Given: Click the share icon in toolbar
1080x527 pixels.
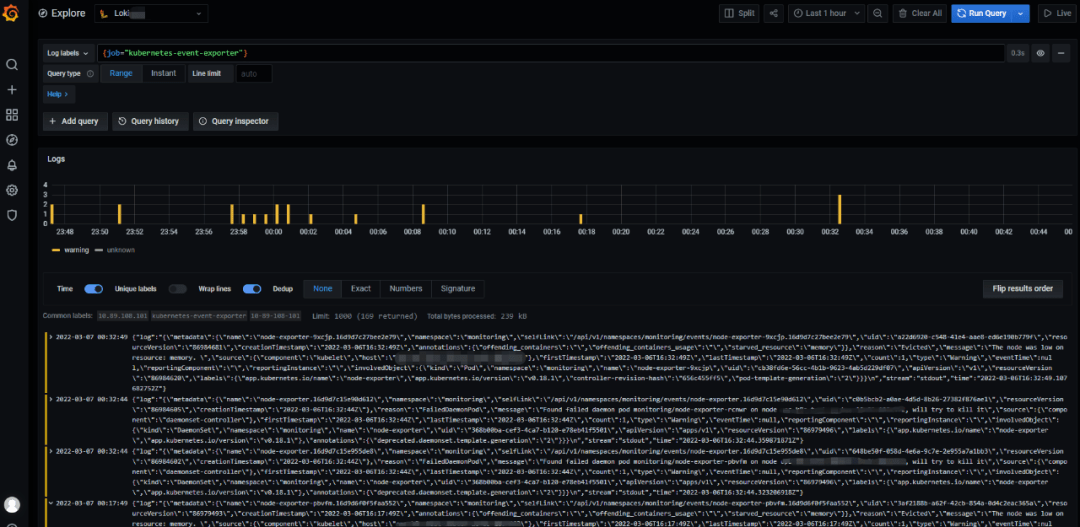Looking at the screenshot, I should [774, 14].
